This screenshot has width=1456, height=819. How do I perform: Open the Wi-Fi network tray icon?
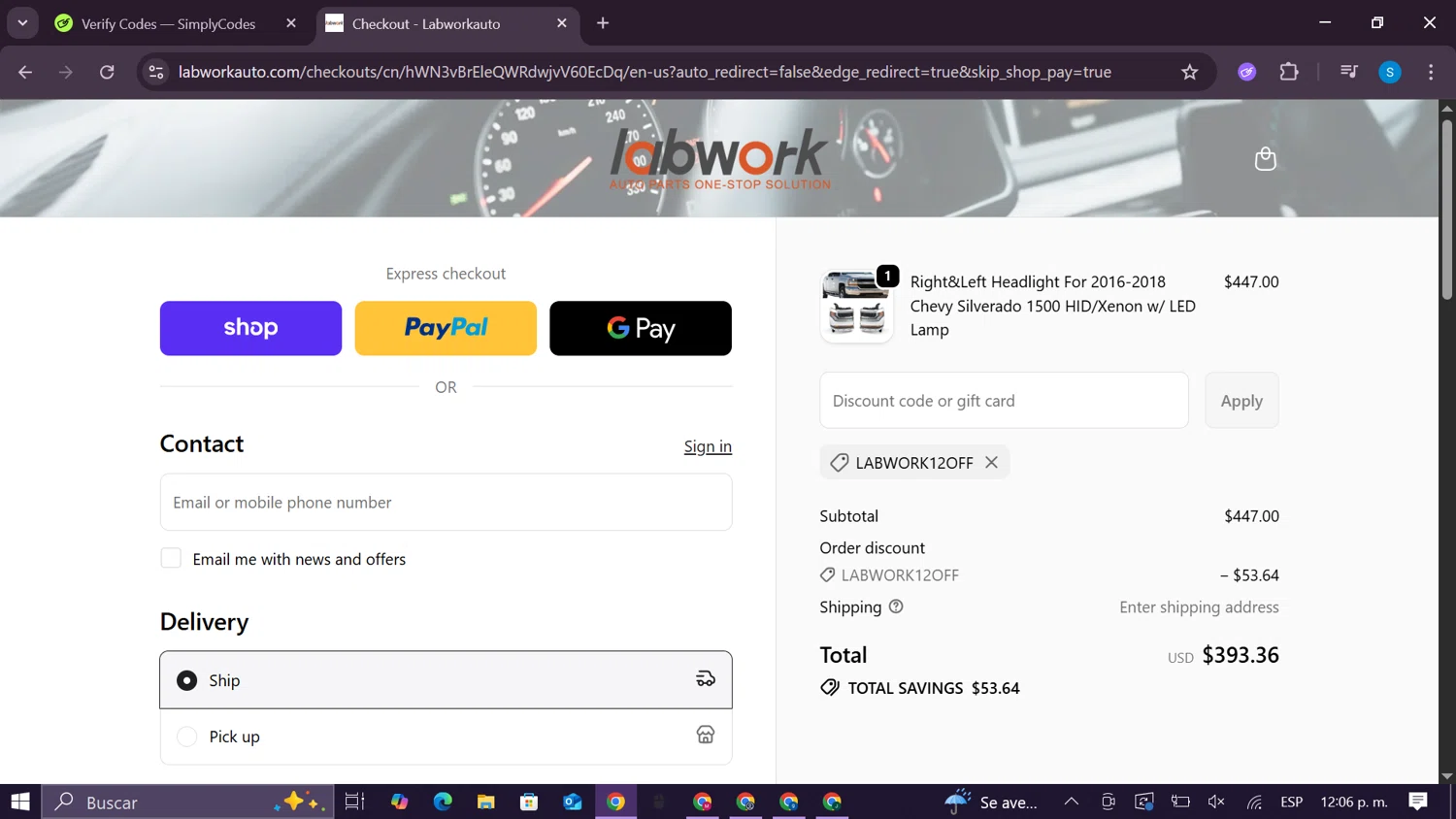coord(1254,802)
